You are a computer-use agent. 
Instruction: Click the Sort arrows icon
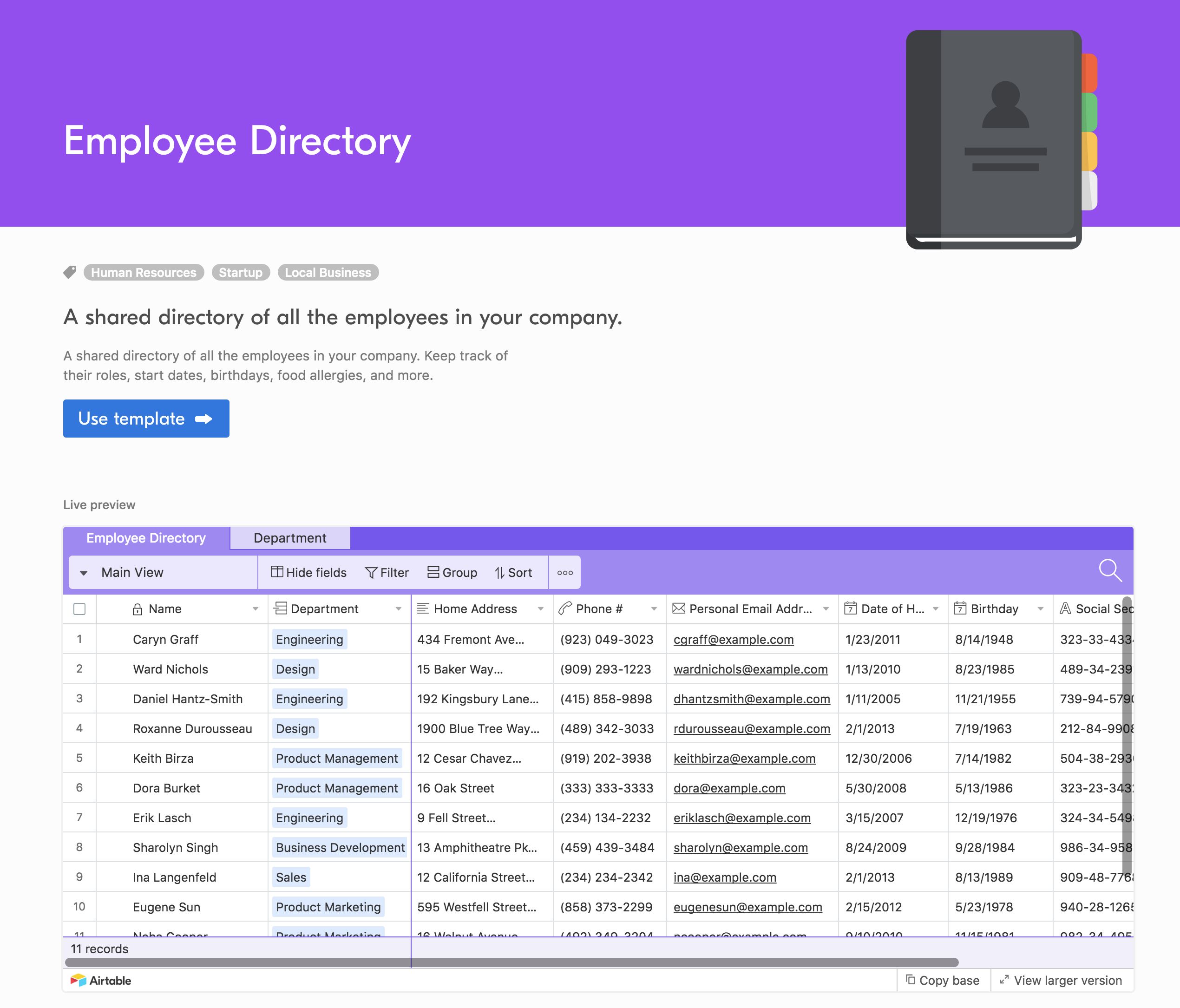click(x=499, y=572)
